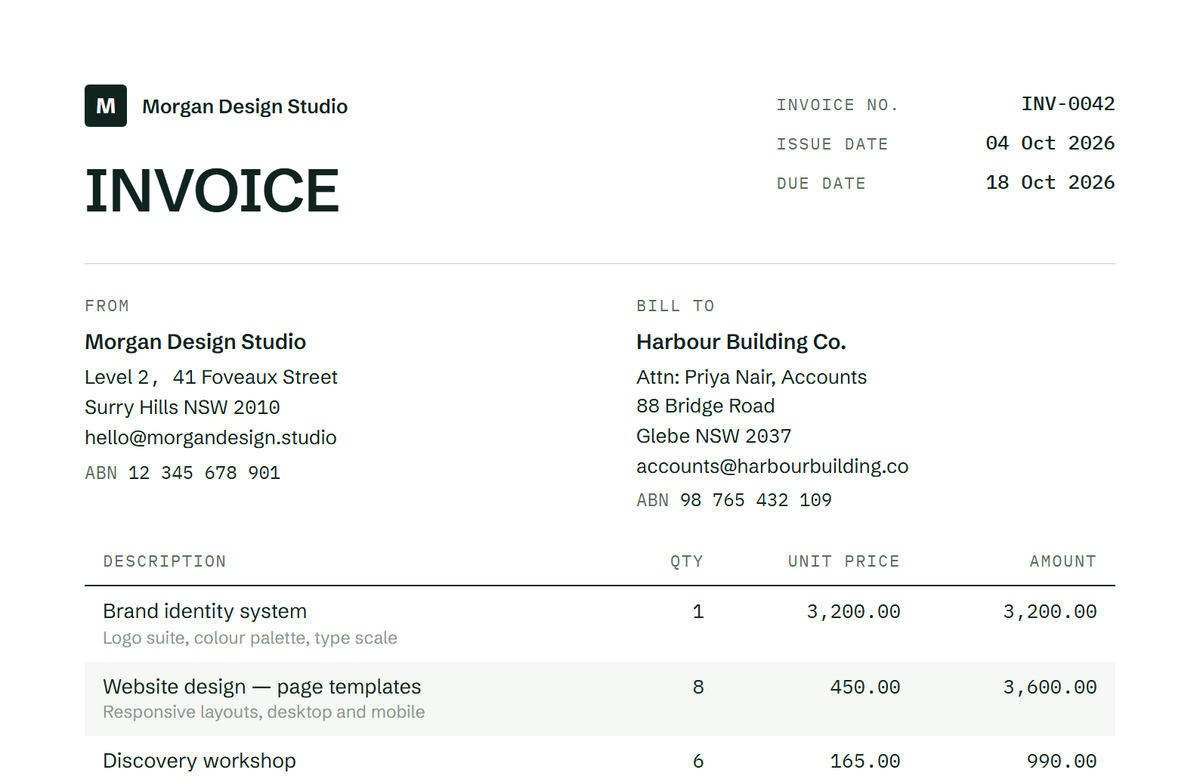The image size is (1200, 780).
Task: Select 'Website design — page templates' line item
Action: point(262,687)
